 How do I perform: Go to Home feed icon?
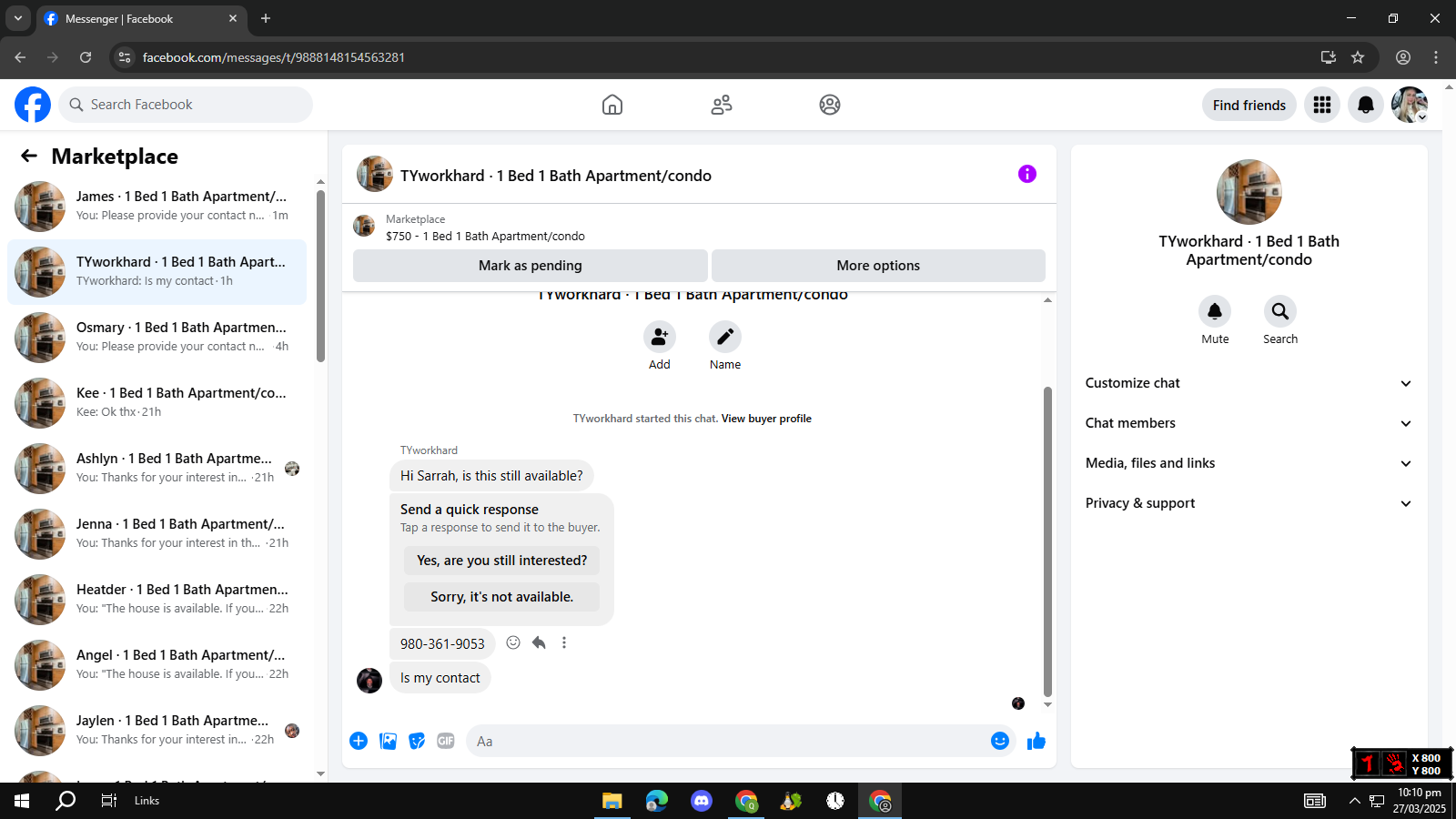[612, 105]
